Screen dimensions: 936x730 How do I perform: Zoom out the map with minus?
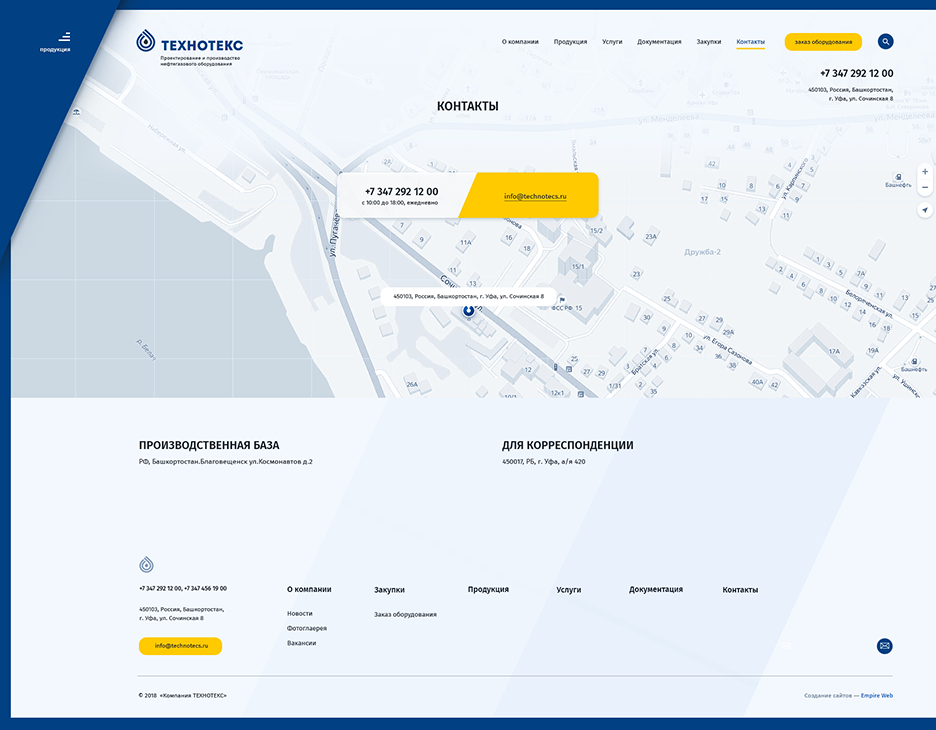[x=925, y=187]
